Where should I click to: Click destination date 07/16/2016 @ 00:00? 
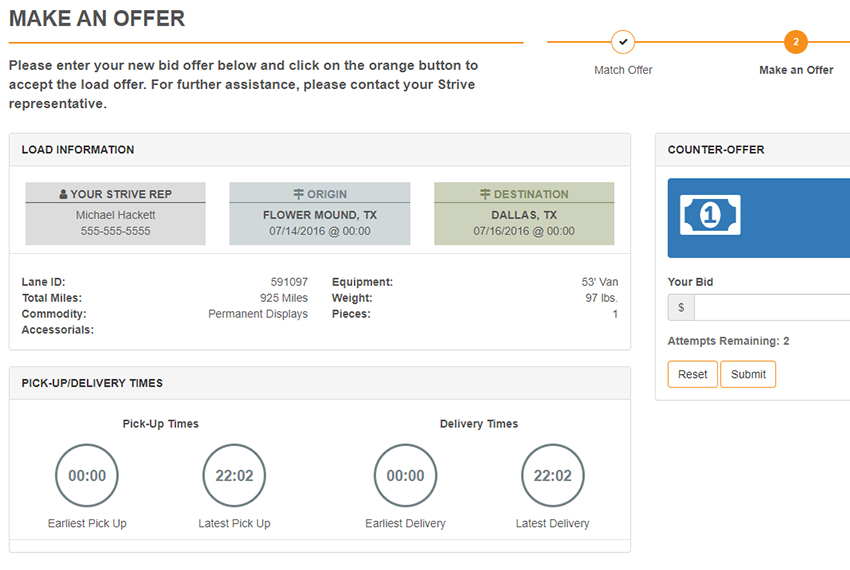point(524,231)
